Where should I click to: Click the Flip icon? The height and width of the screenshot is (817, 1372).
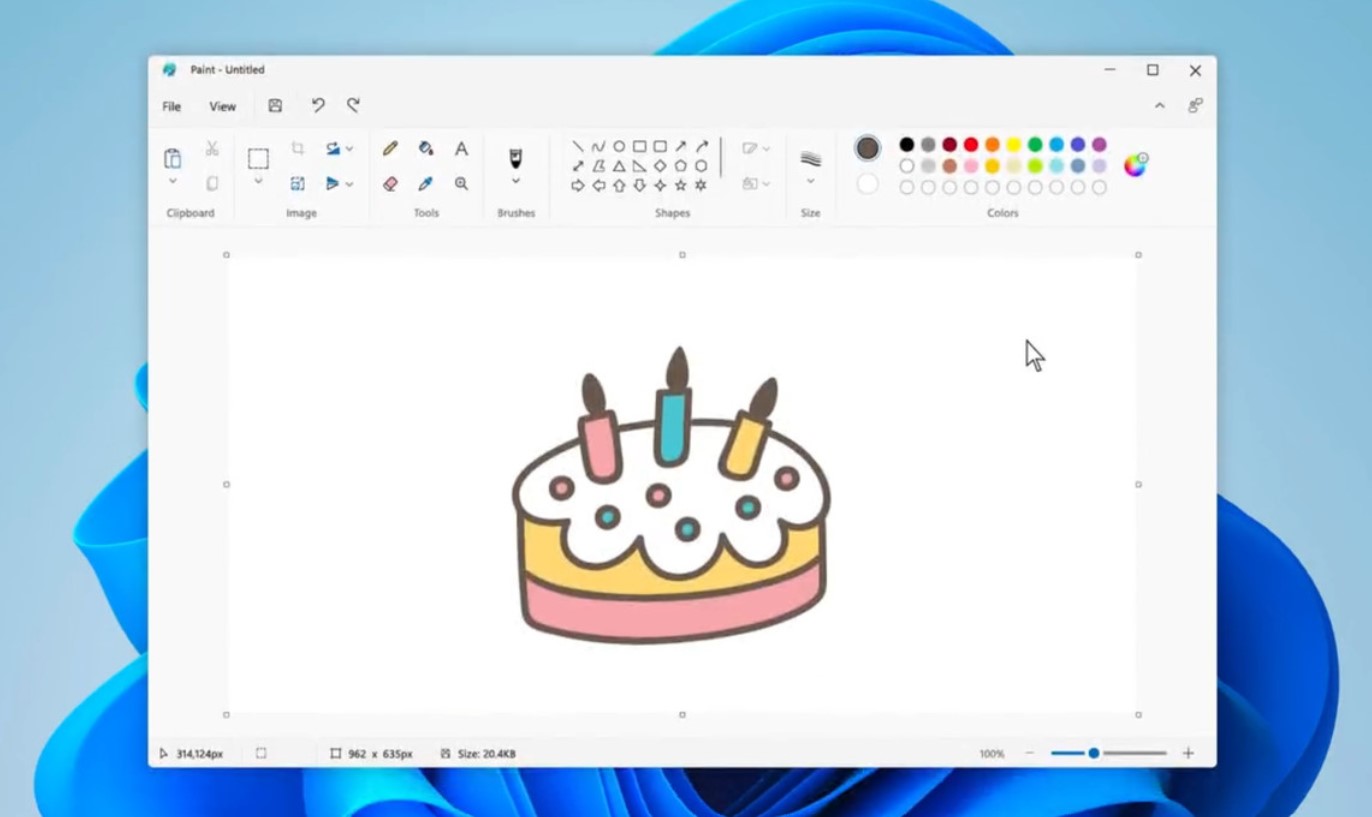(333, 183)
